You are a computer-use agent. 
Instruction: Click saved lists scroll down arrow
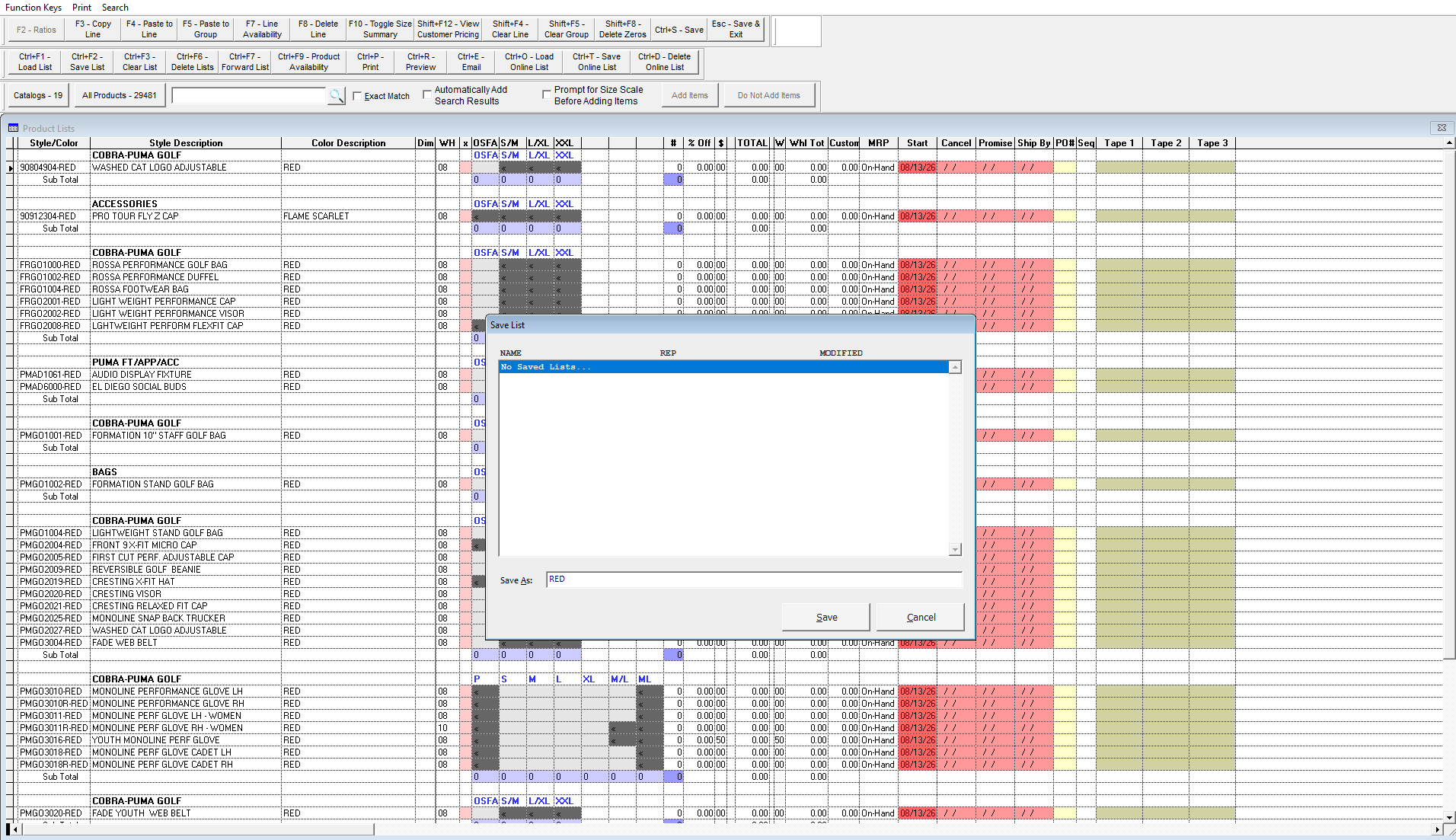(x=955, y=549)
